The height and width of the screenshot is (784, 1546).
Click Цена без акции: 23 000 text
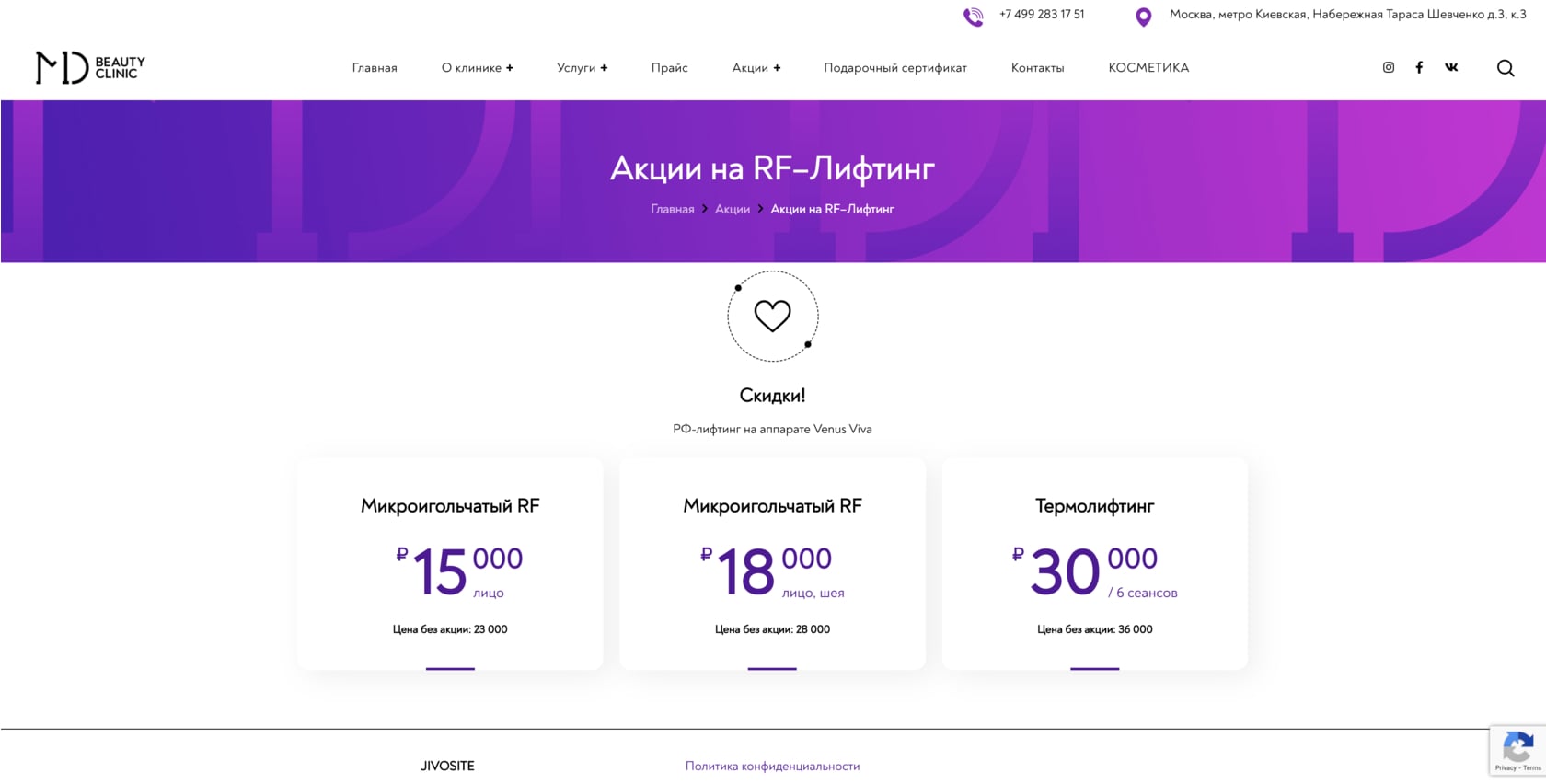coord(450,629)
